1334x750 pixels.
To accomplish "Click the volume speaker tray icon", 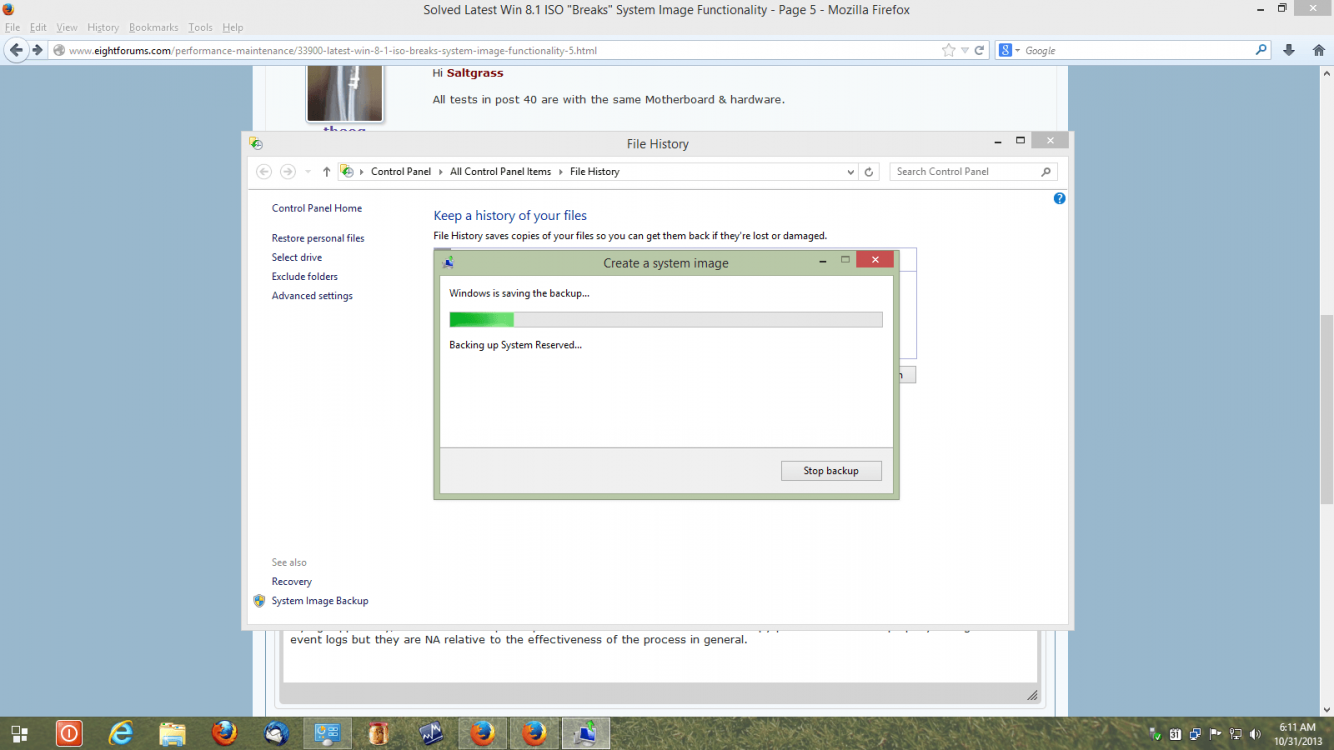I will pyautogui.click(x=1255, y=734).
